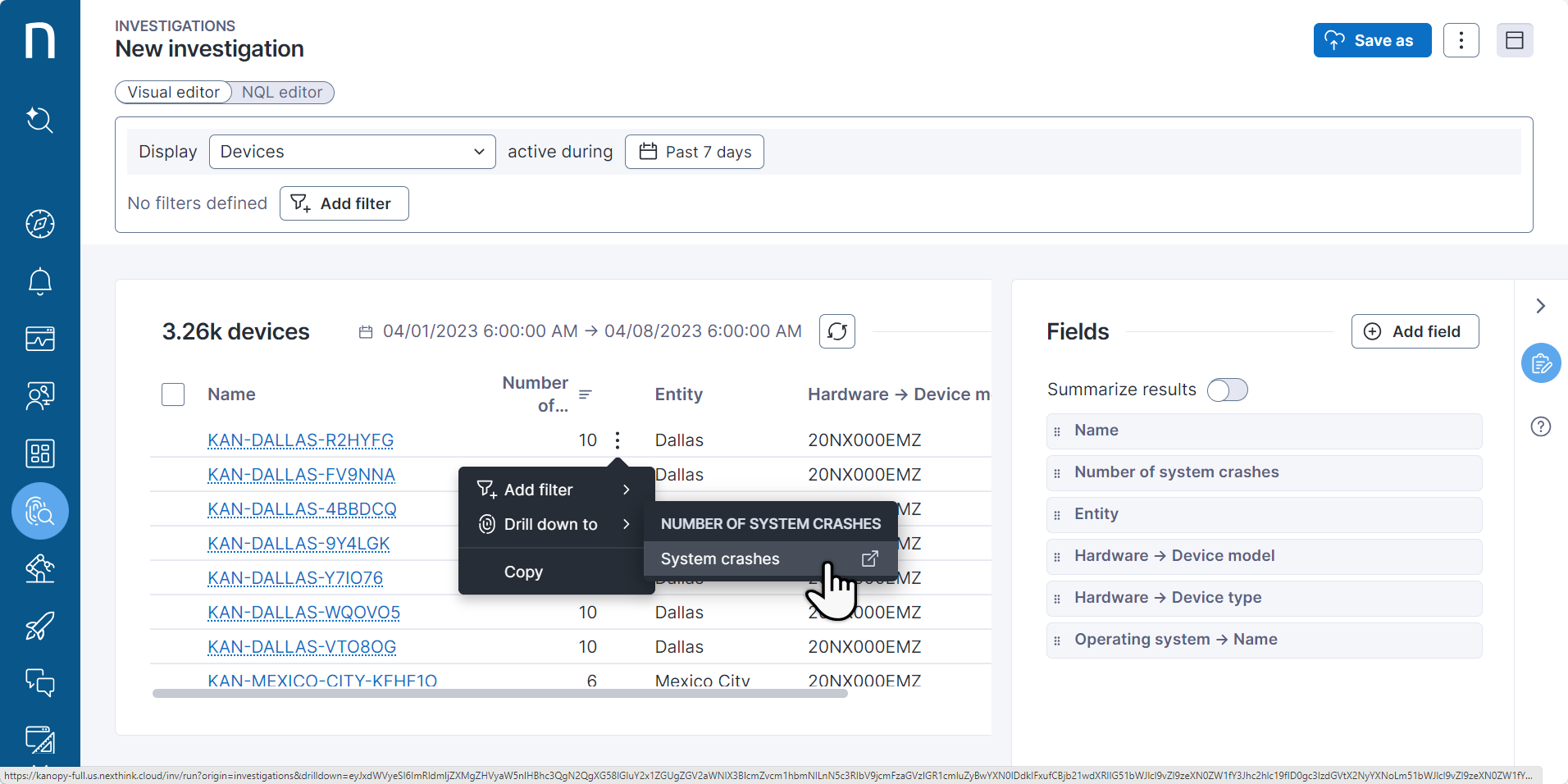Switch to the NQL editor

pos(282,93)
